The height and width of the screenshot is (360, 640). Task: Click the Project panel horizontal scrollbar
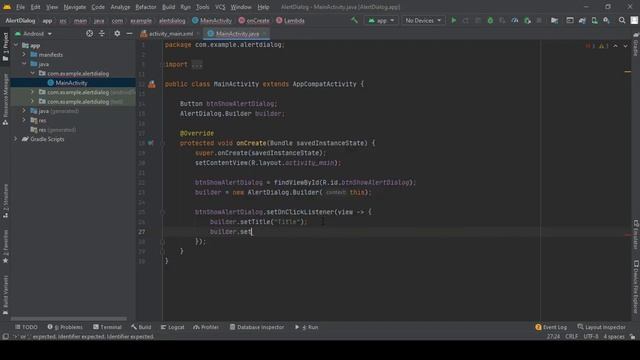click(69, 318)
